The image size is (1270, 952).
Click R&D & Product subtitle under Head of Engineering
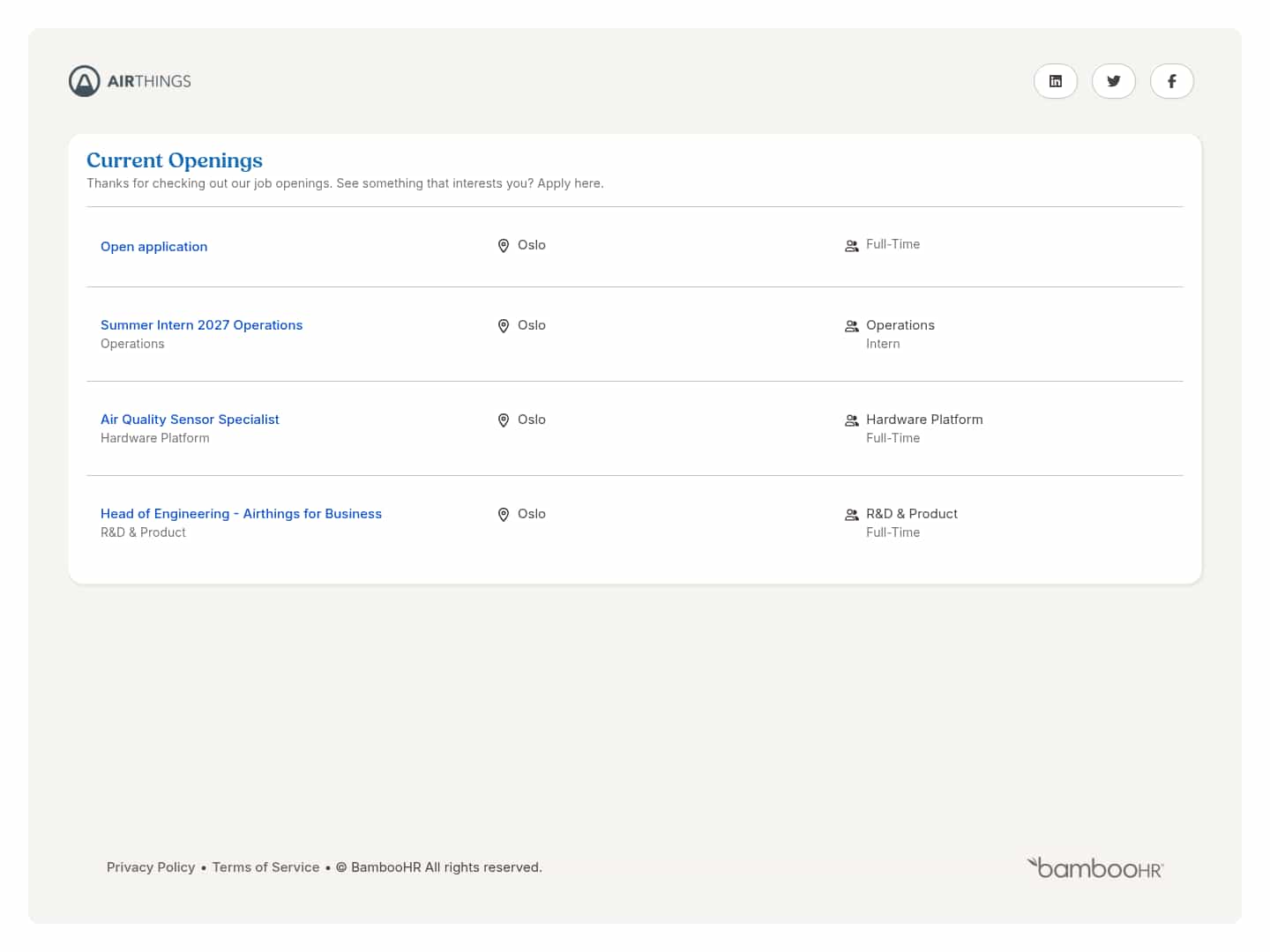coord(143,532)
